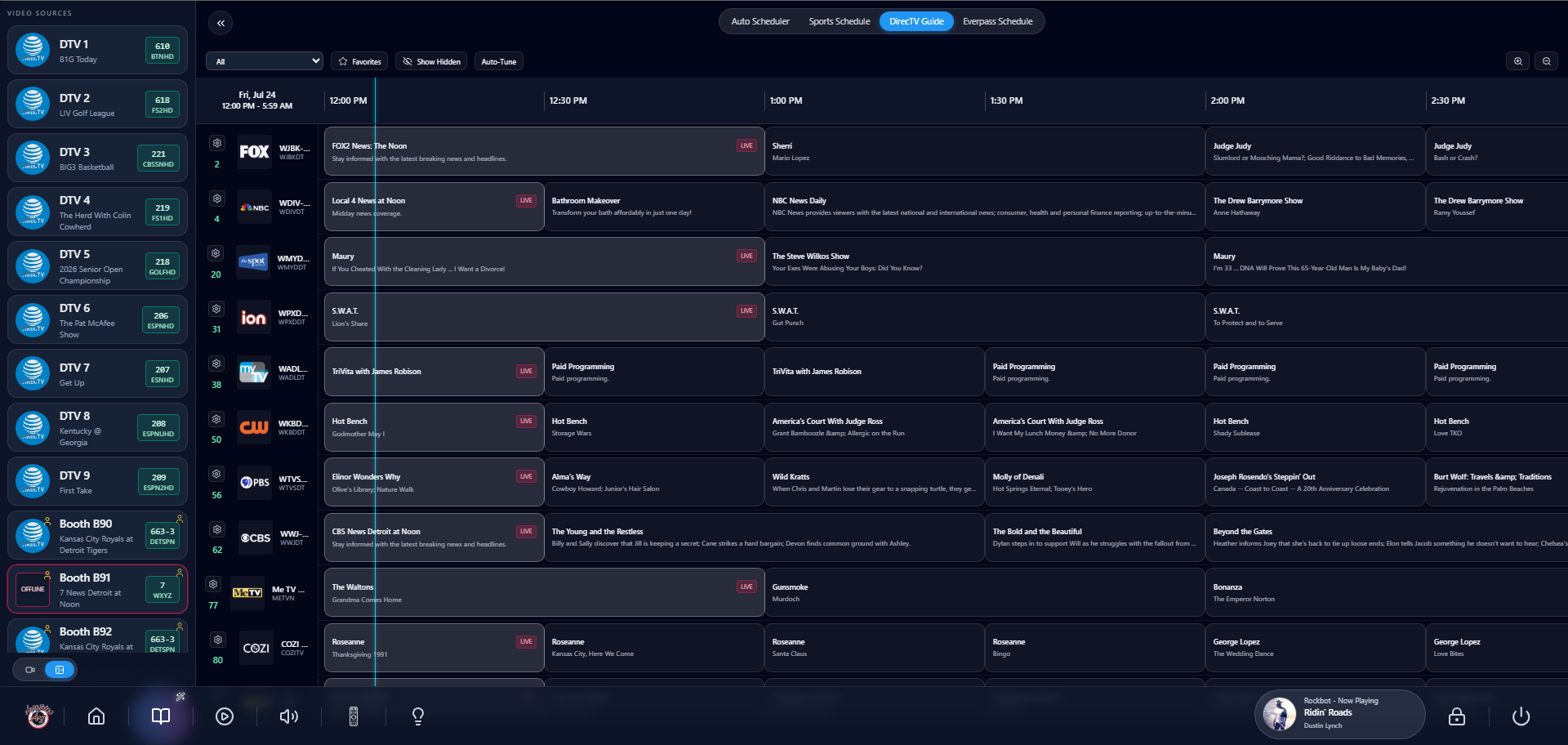Select FOX2 News: The Noon program
This screenshot has height=745, width=1568.
(x=544, y=151)
